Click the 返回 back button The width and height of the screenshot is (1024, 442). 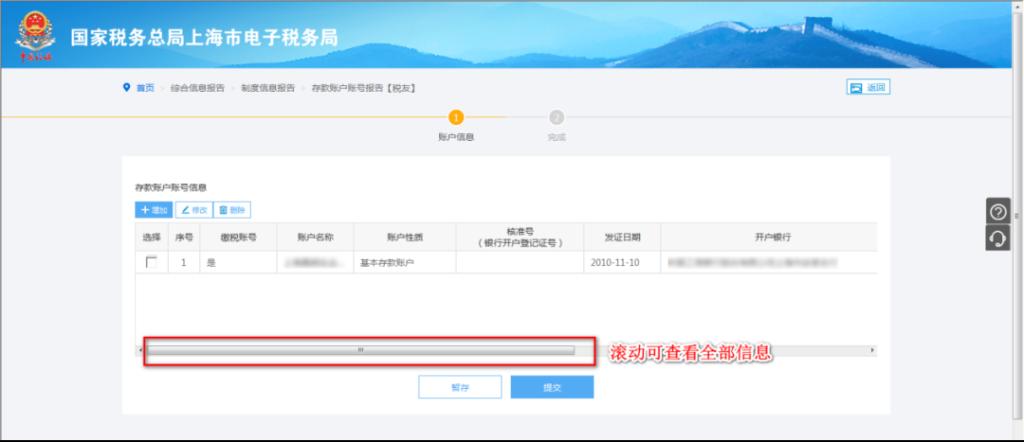[x=868, y=88]
